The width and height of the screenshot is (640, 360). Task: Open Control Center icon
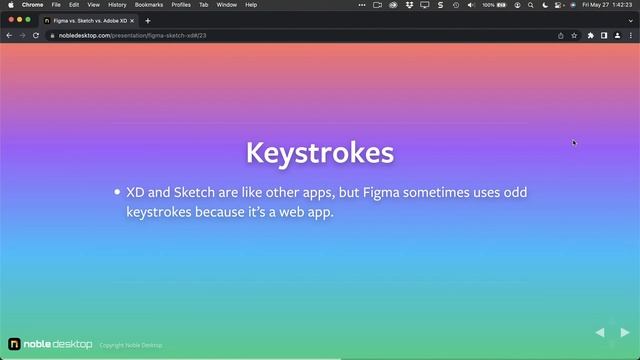pos(558,5)
